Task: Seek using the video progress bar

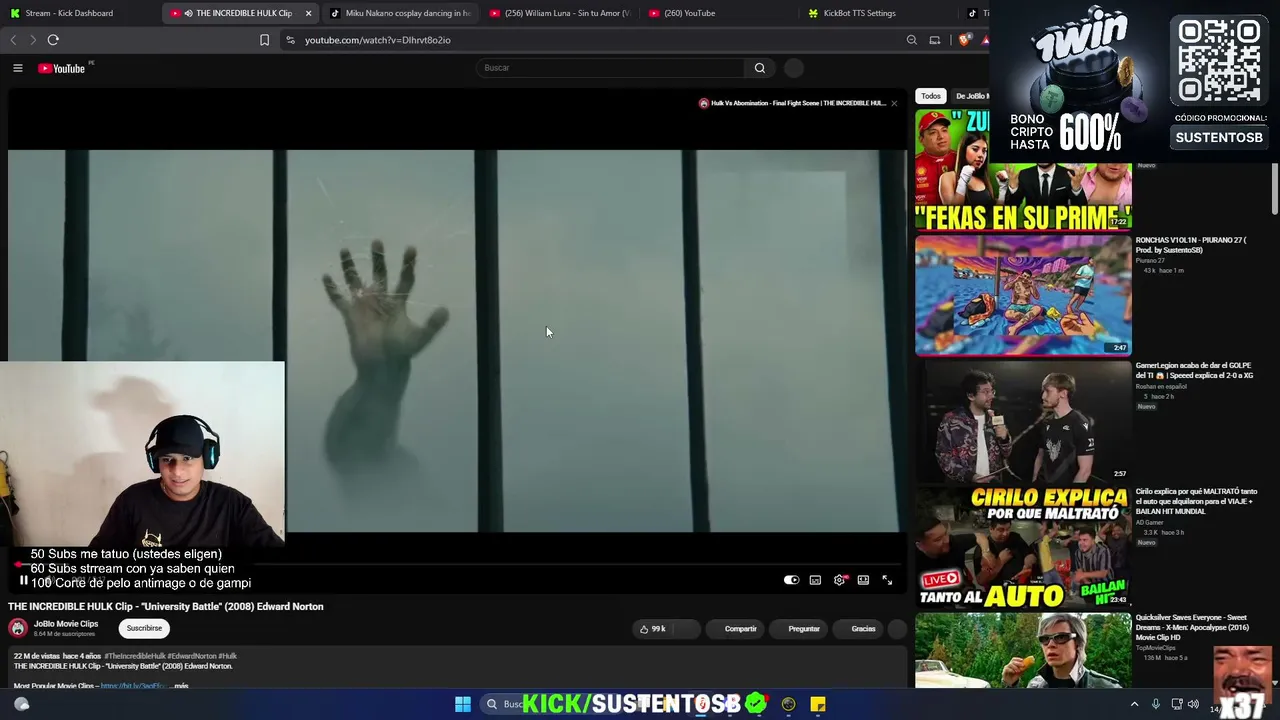Action: pos(457,564)
